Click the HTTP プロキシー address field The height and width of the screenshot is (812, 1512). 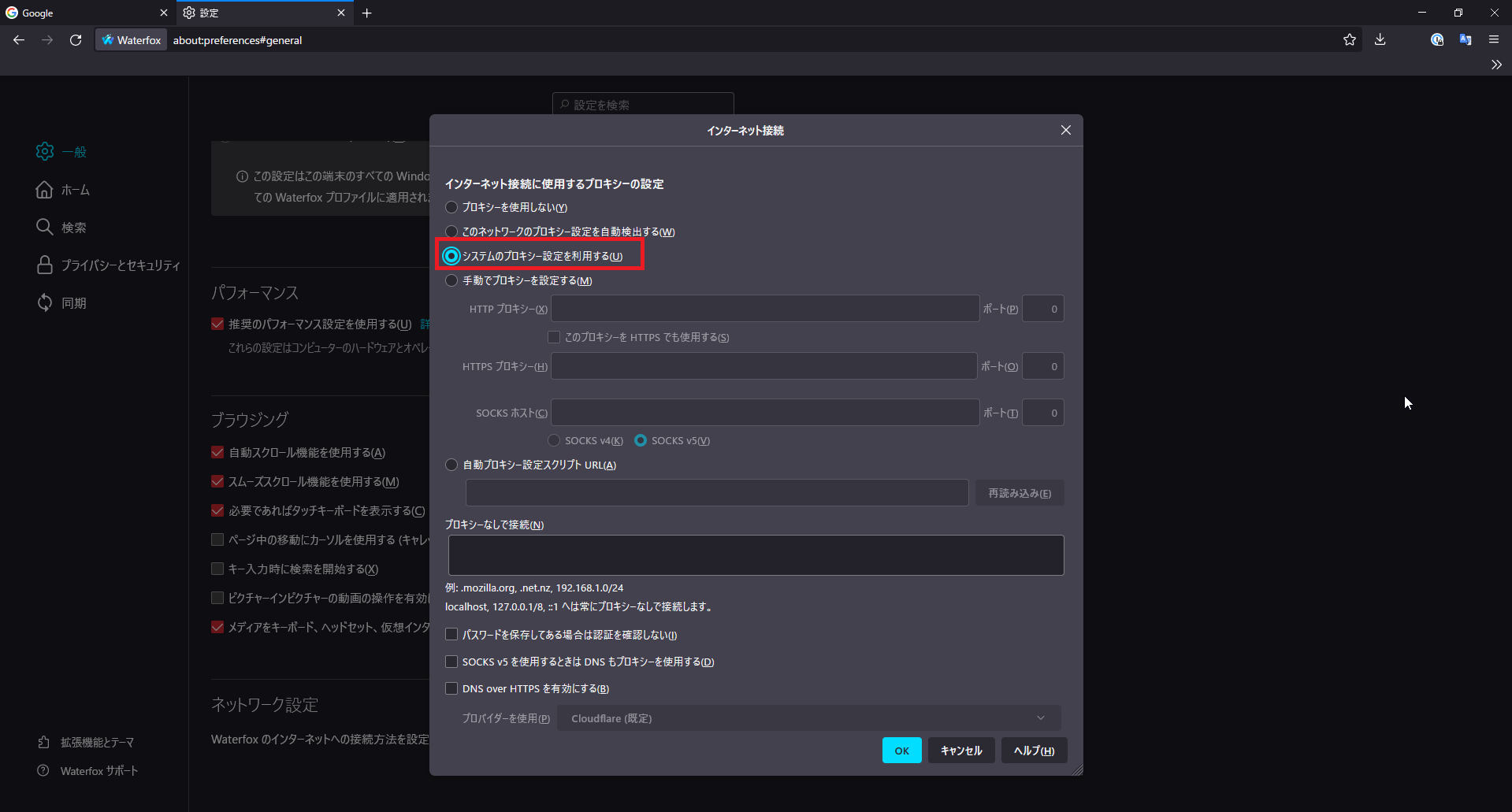point(765,309)
